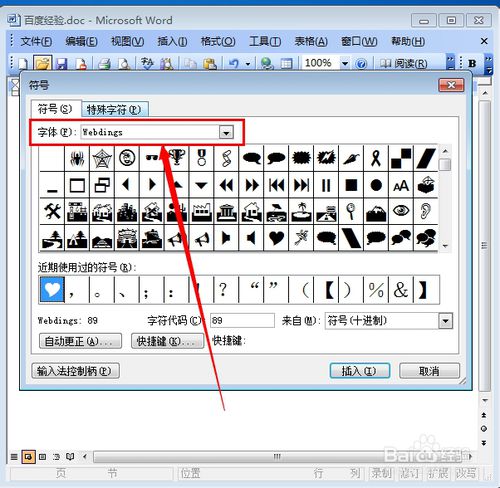Open the 插入(I) menu
This screenshot has height=488, width=500.
point(172,42)
